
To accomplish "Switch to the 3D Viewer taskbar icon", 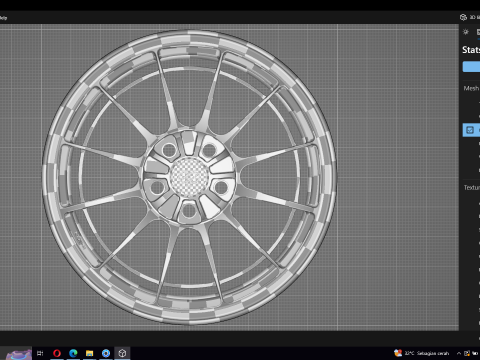I will [x=122, y=353].
